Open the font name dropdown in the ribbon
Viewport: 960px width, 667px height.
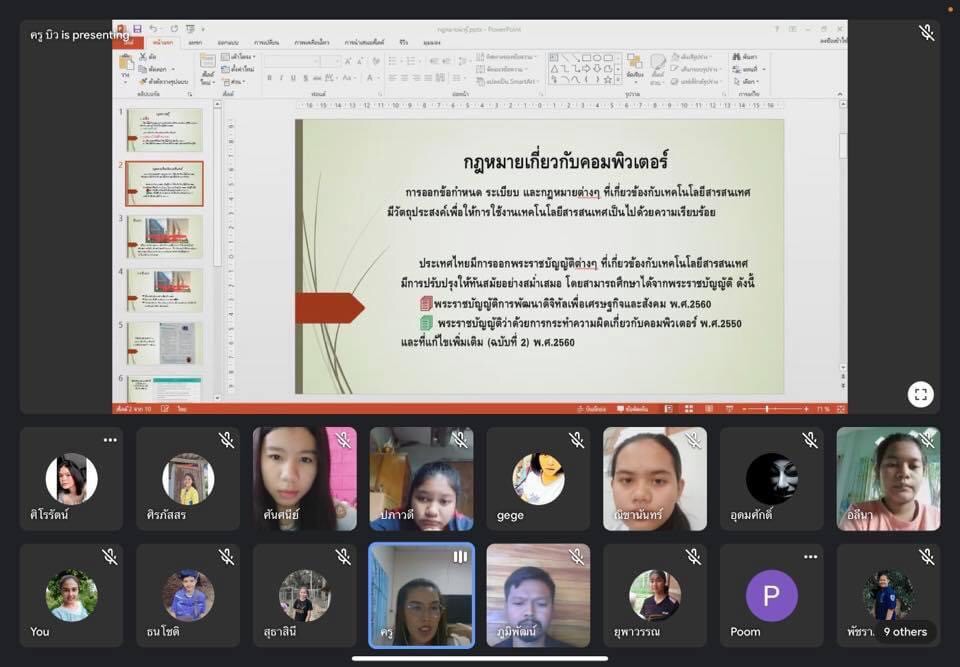[x=318, y=59]
